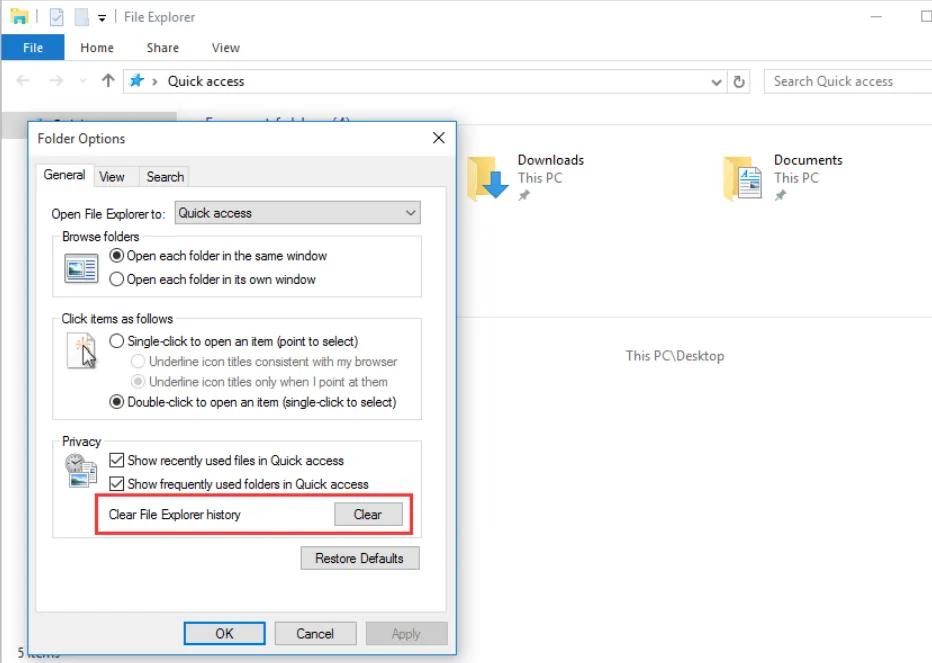The height and width of the screenshot is (663, 932).
Task: Click the Restore Defaults button
Action: coord(359,558)
